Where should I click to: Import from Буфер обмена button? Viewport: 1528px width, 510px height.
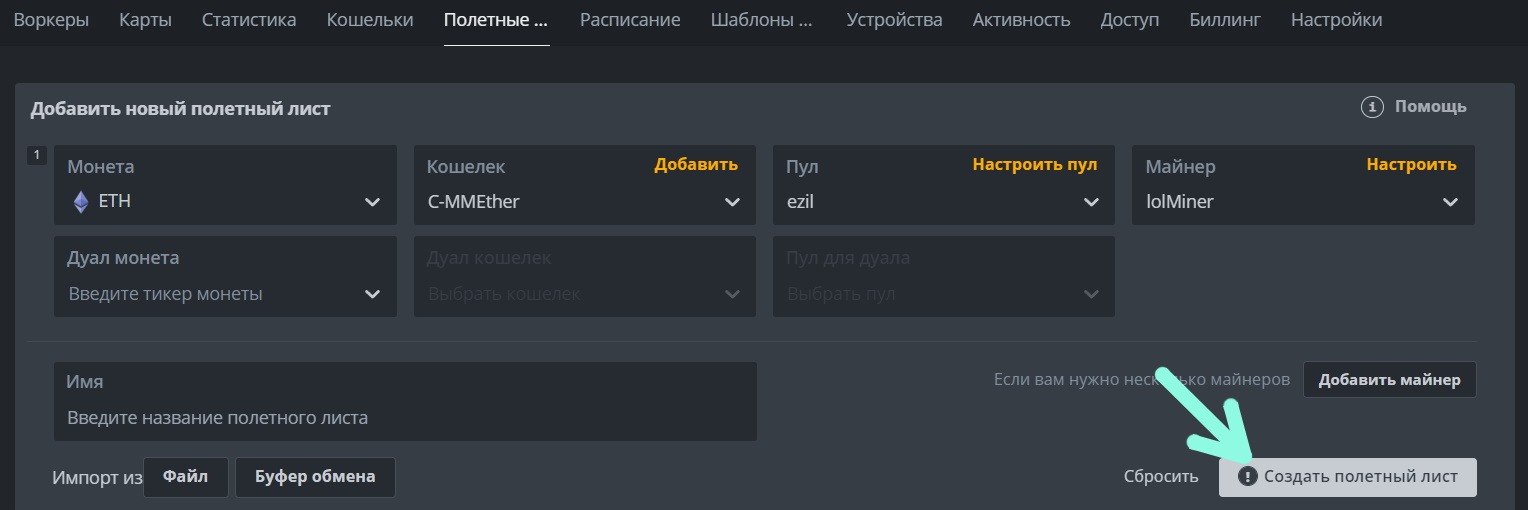pyautogui.click(x=315, y=477)
